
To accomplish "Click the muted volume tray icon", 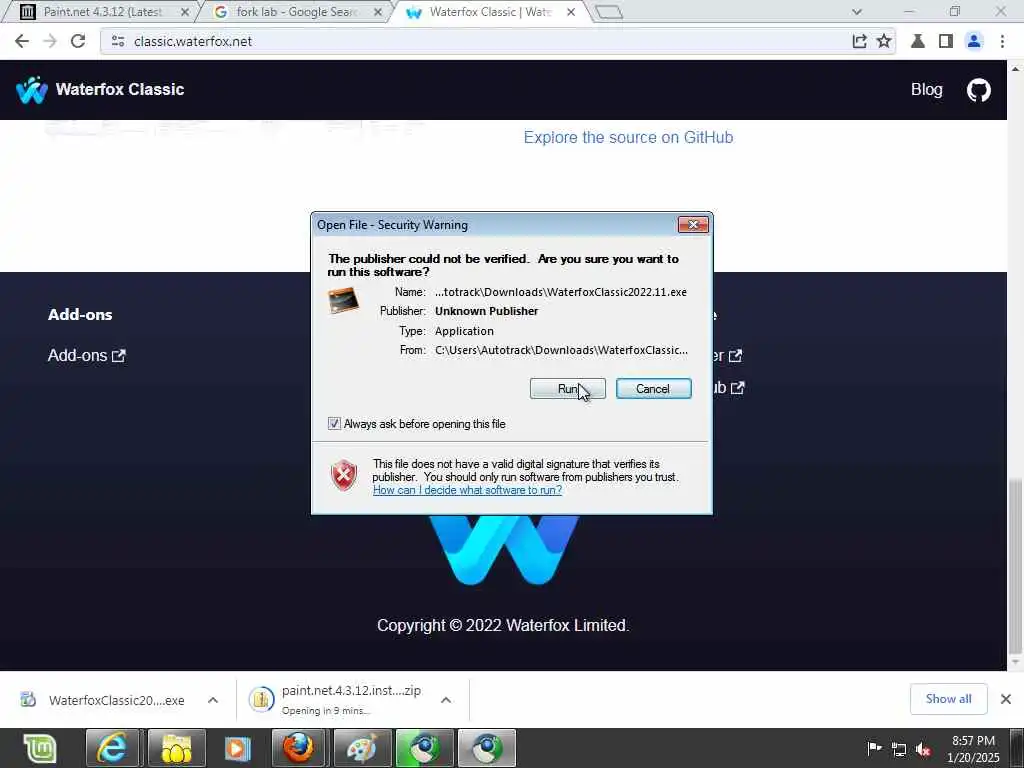I will (x=923, y=749).
